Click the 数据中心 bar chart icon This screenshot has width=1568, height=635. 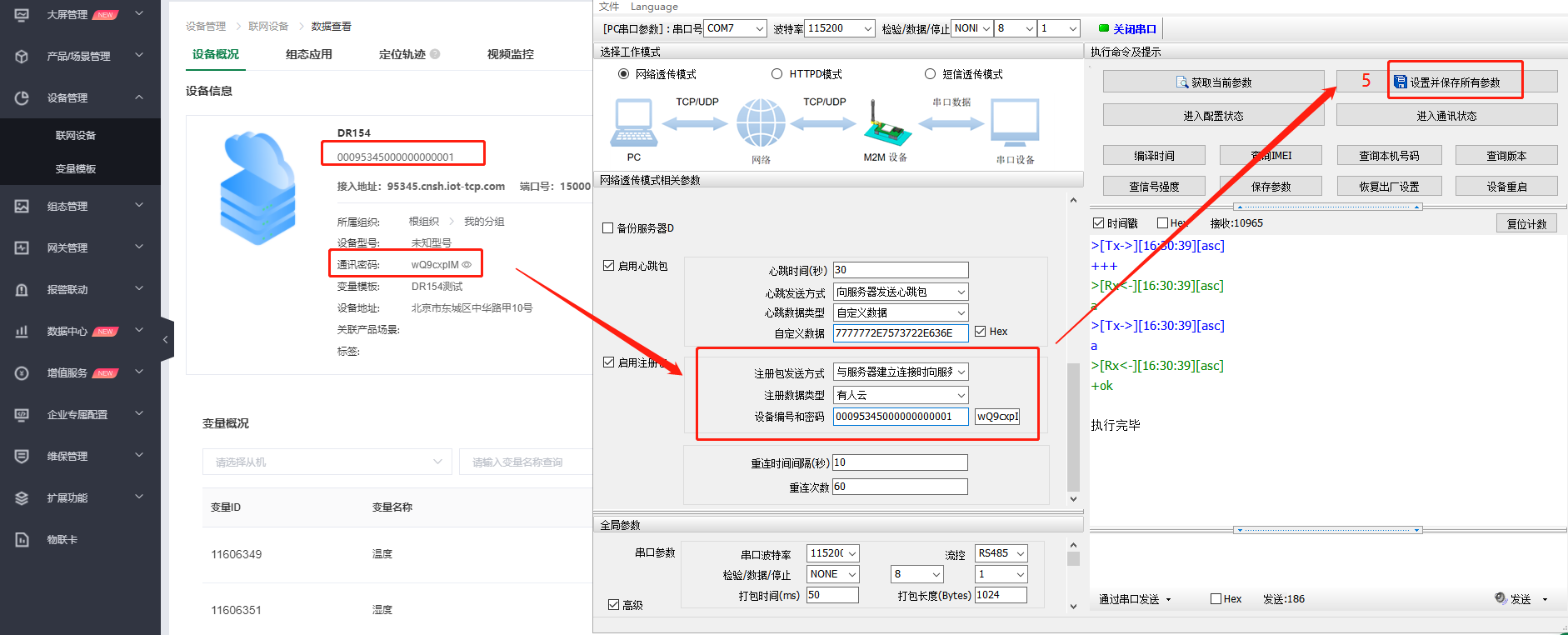tap(22, 331)
